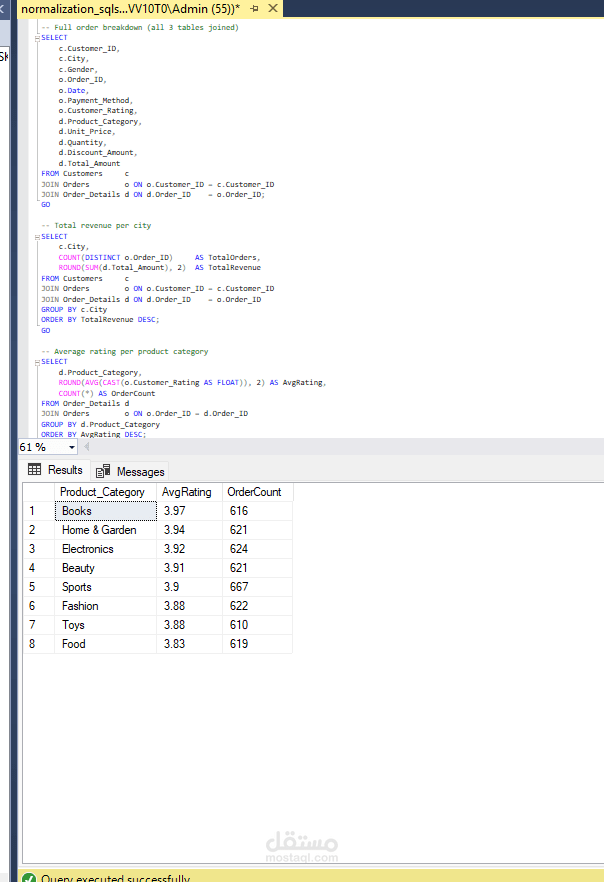Click the 'd.Total_Amount' line in editor
Screen dimensions: 604x882
click(x=89, y=164)
